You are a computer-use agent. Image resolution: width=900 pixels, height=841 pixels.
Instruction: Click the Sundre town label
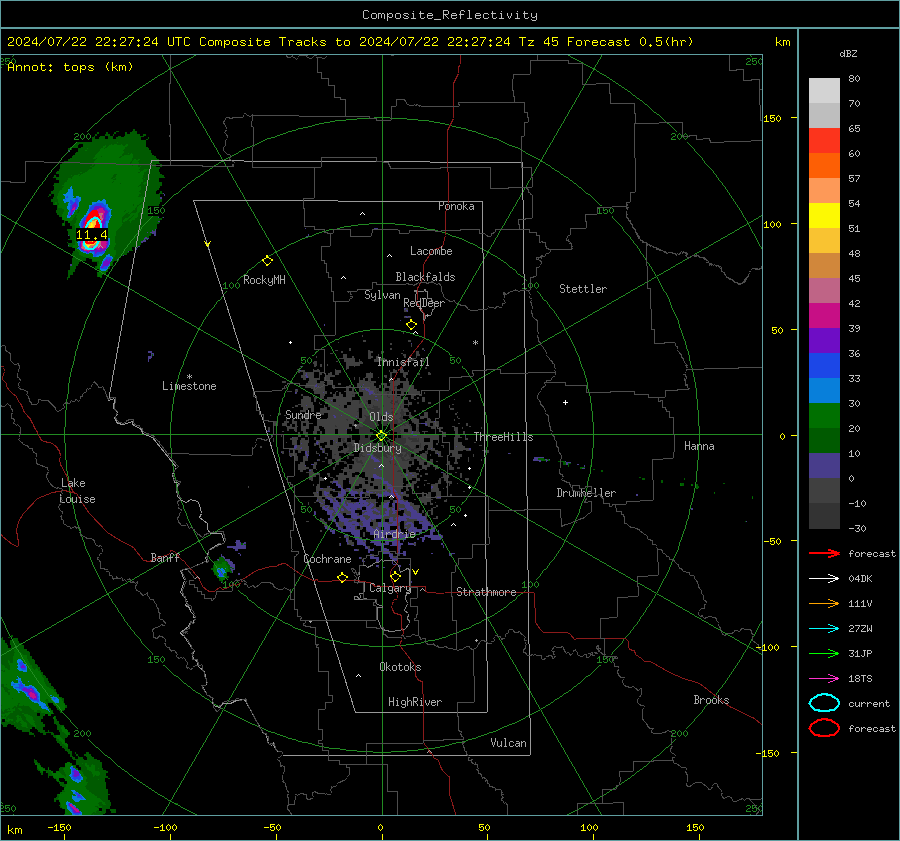click(x=303, y=414)
